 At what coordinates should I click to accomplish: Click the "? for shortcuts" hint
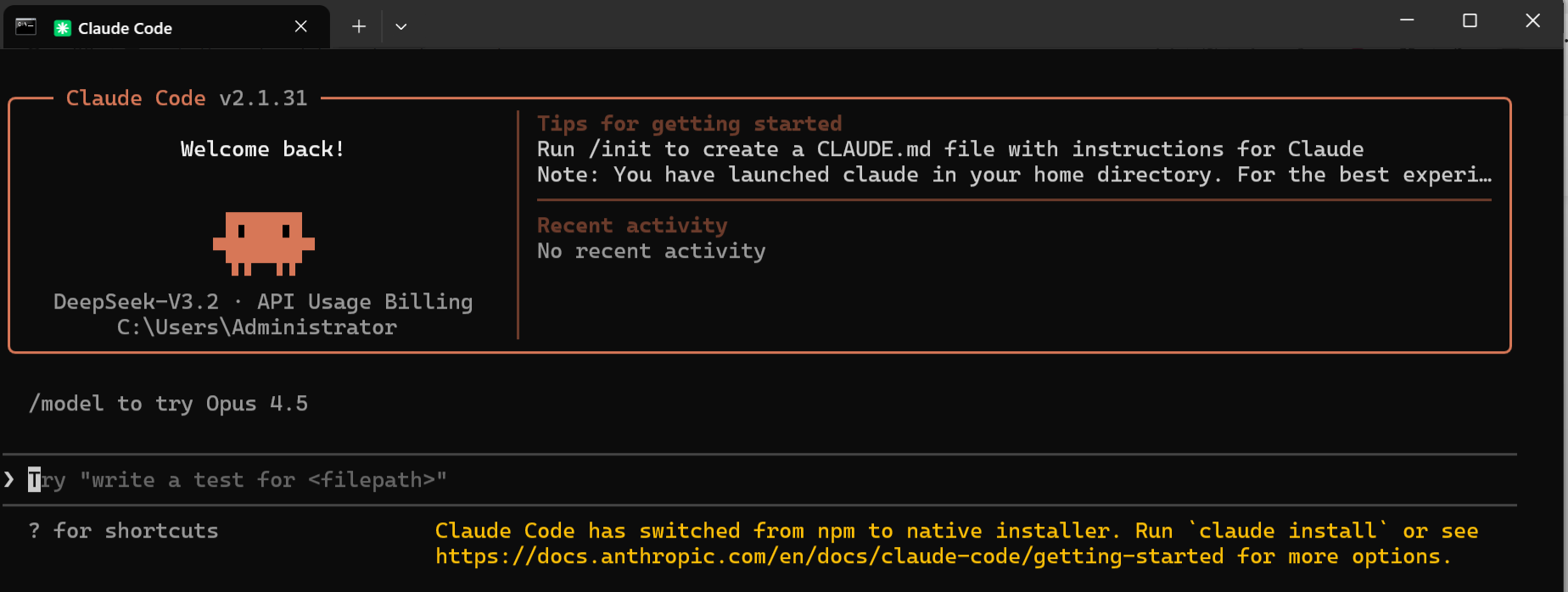click(124, 531)
